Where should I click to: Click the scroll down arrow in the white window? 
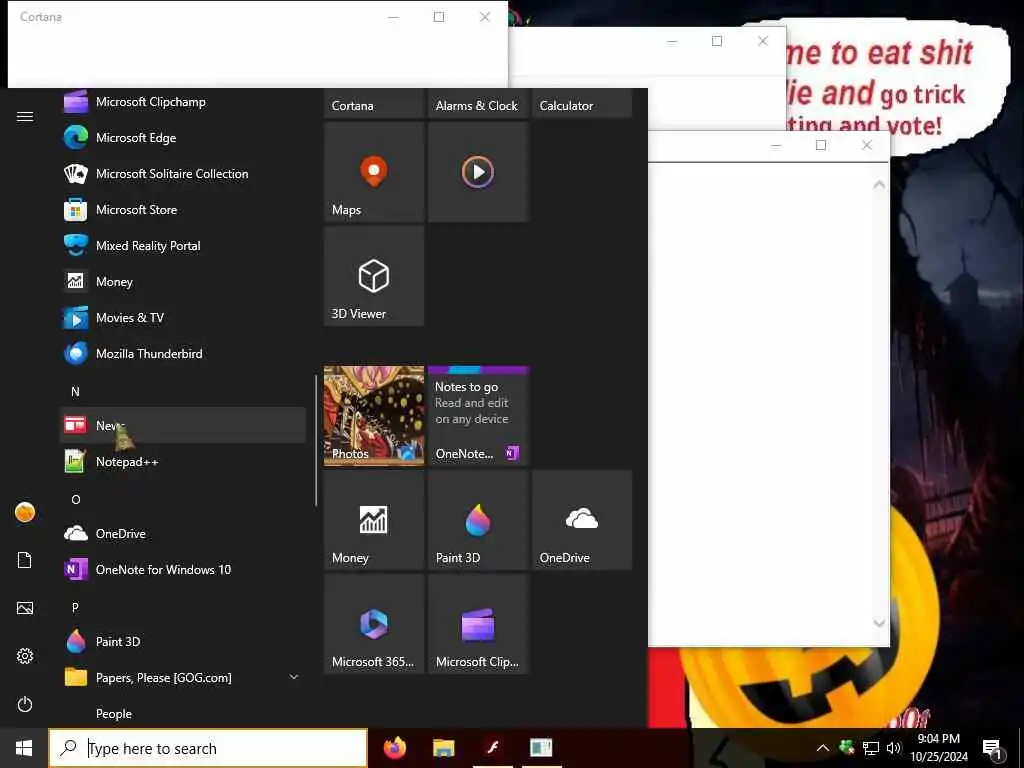pyautogui.click(x=879, y=623)
